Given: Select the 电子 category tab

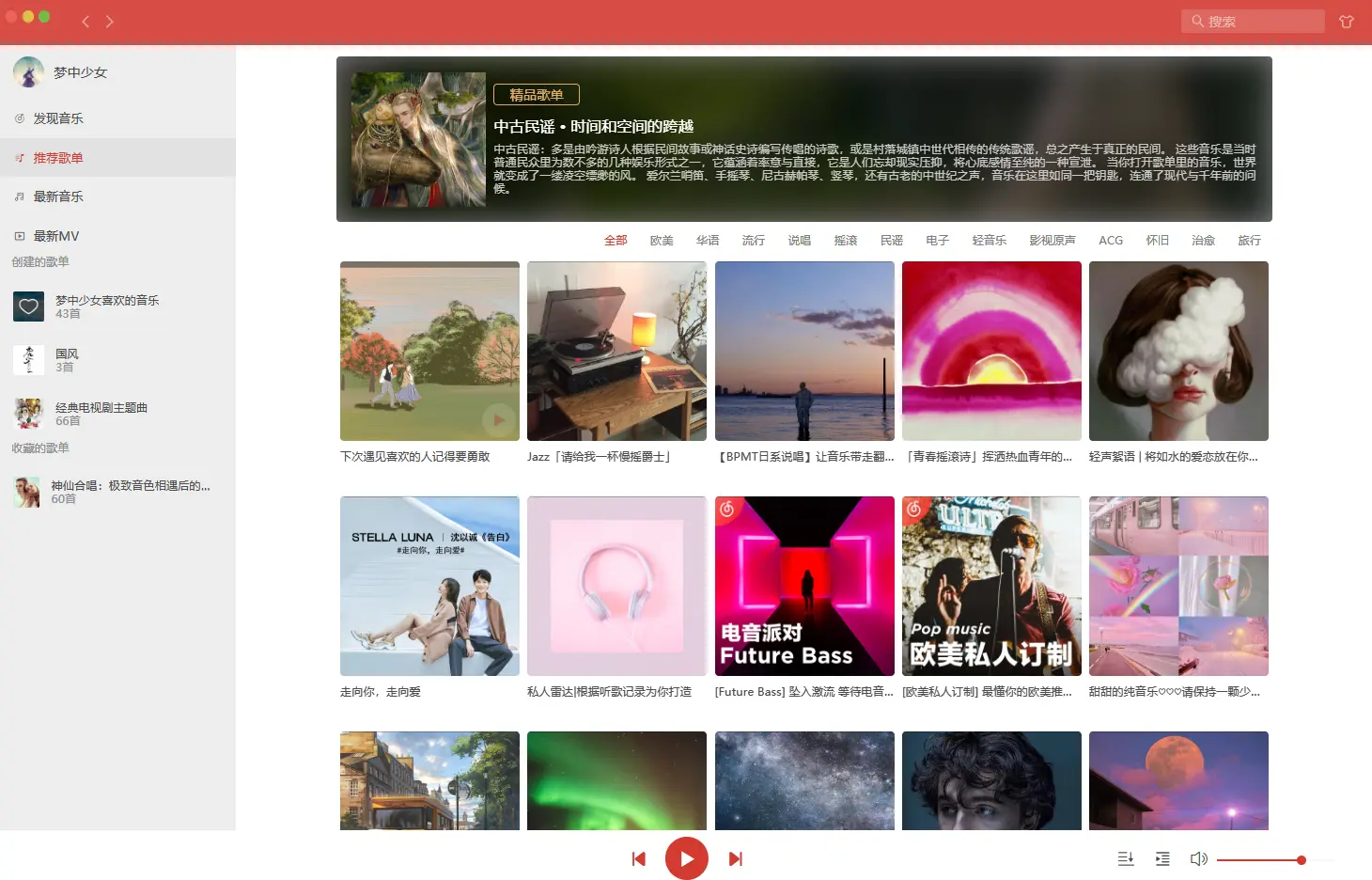Looking at the screenshot, I should 938,241.
